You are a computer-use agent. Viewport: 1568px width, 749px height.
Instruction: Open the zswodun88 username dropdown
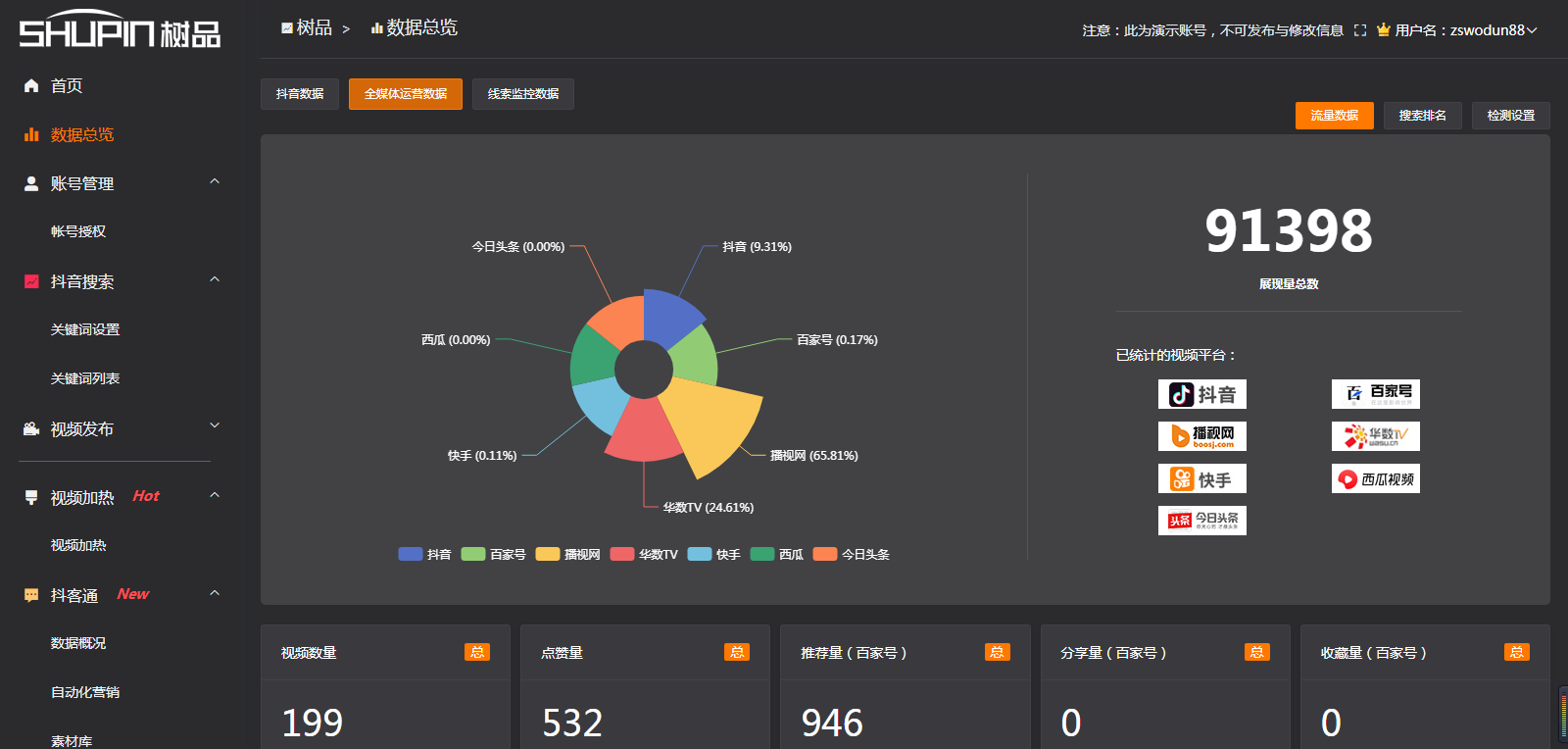point(1494,30)
